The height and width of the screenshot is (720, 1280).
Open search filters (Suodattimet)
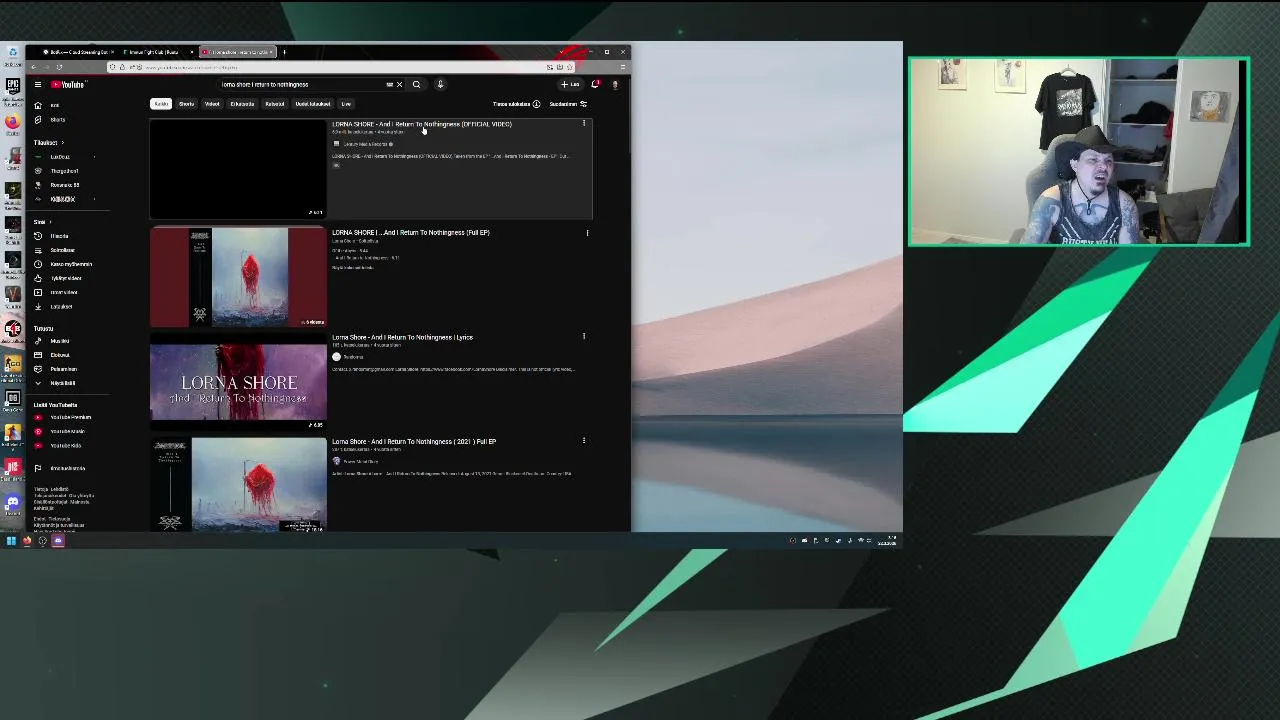click(x=568, y=104)
